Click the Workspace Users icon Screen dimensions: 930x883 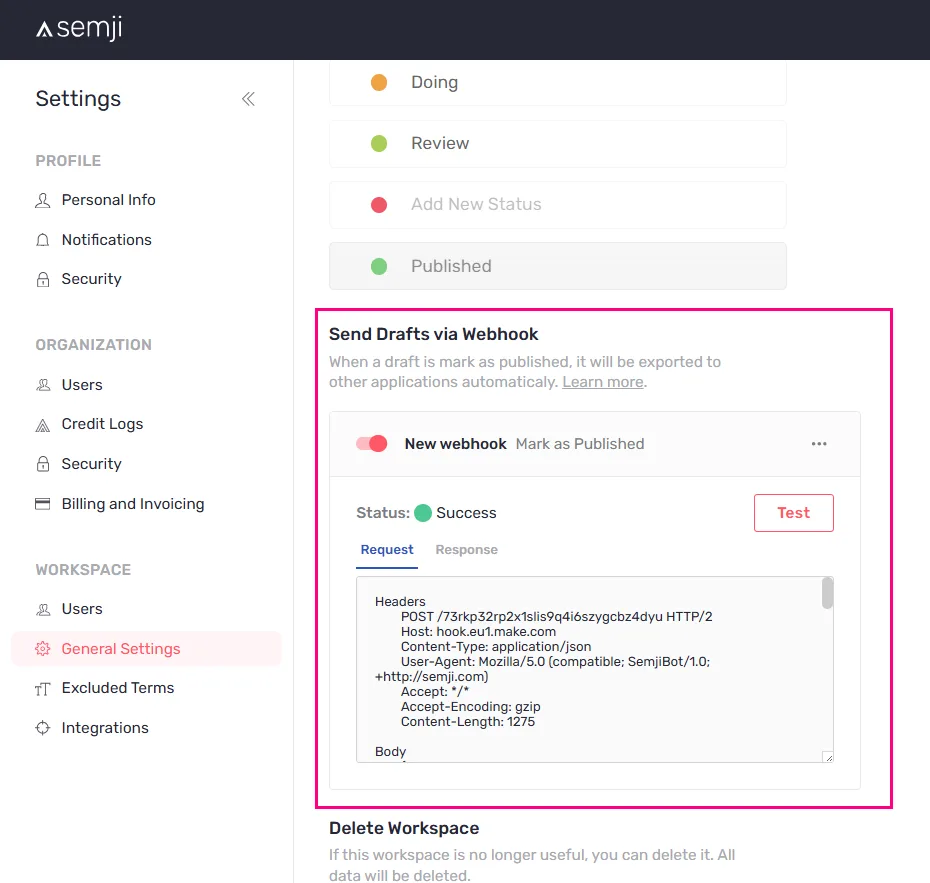(43, 610)
